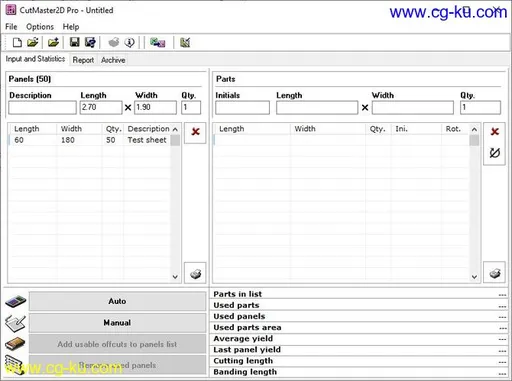Click the settings checklist toolbar icon
This screenshot has height=381, width=512.
point(185,42)
